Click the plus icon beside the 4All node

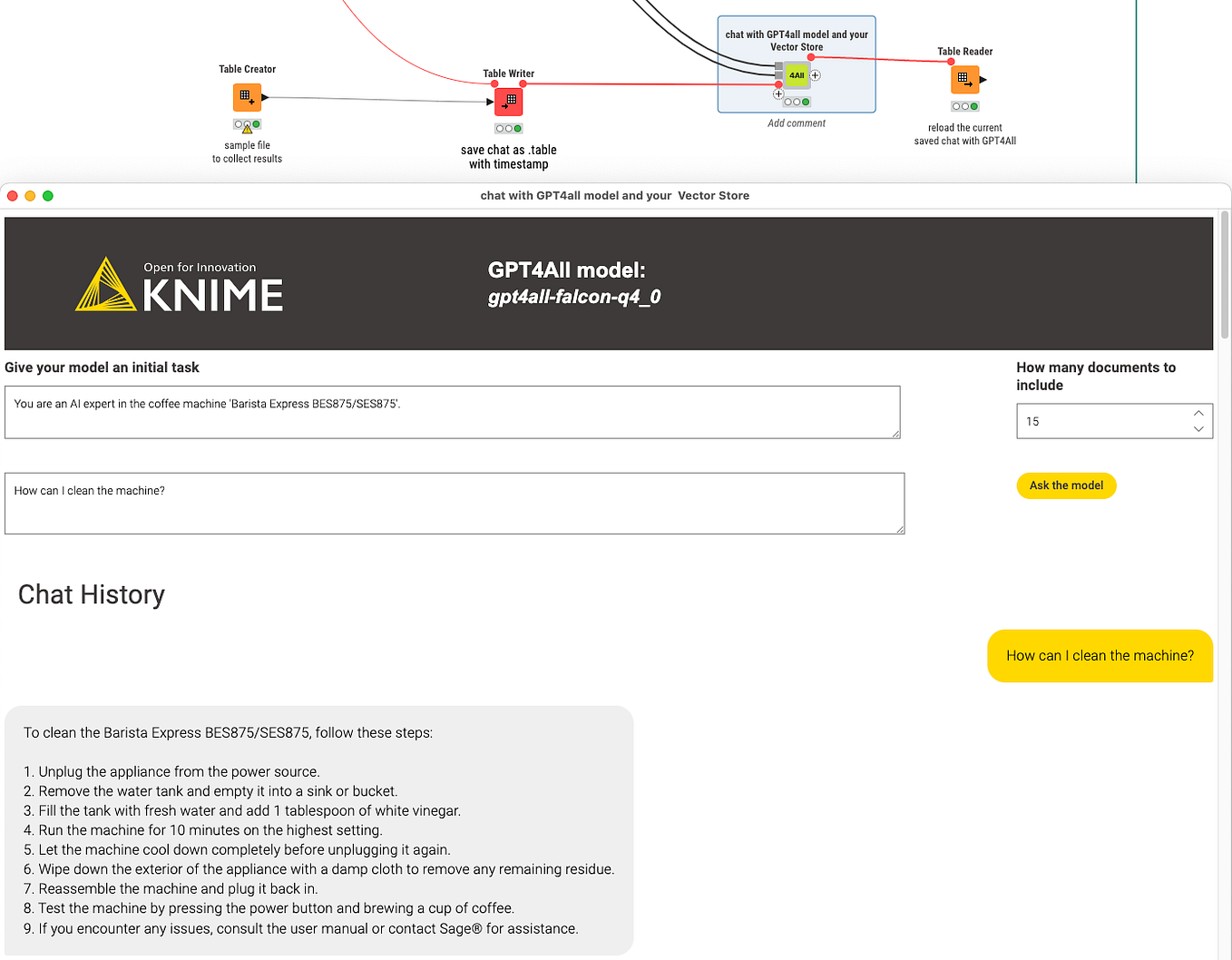[x=815, y=75]
